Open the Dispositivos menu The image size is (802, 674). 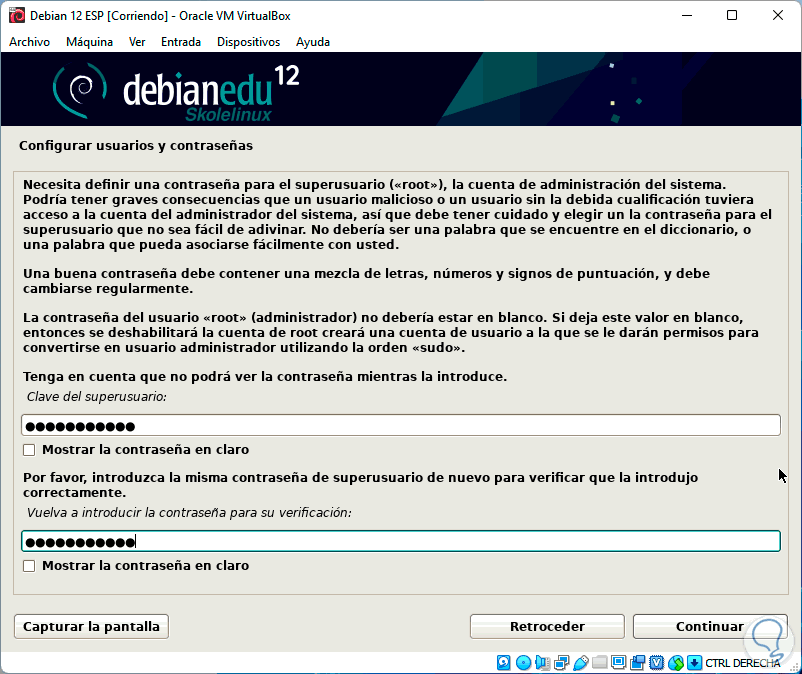click(249, 42)
